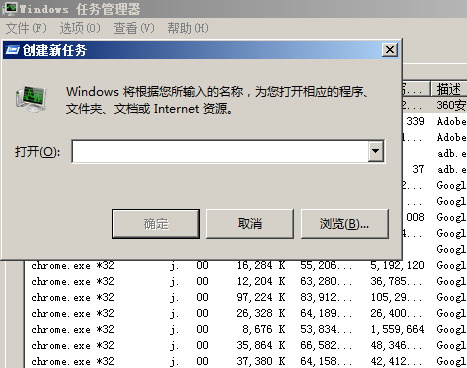Click the 83,912... value cell
This screenshot has width=467, height=368.
326,297
